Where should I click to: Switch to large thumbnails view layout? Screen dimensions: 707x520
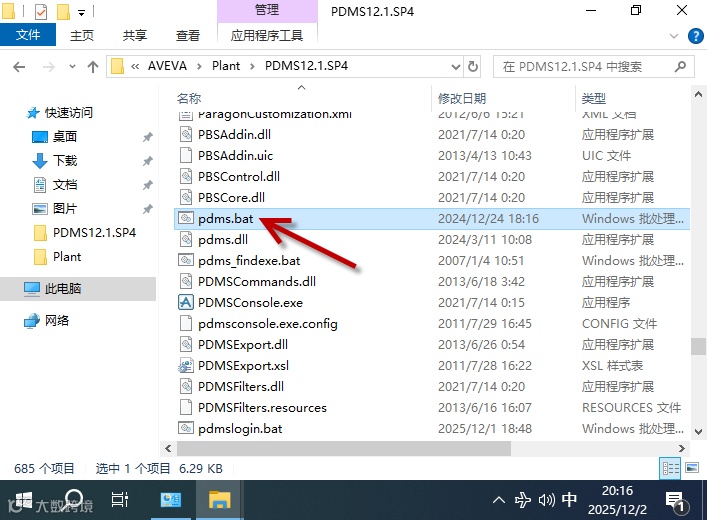point(692,468)
